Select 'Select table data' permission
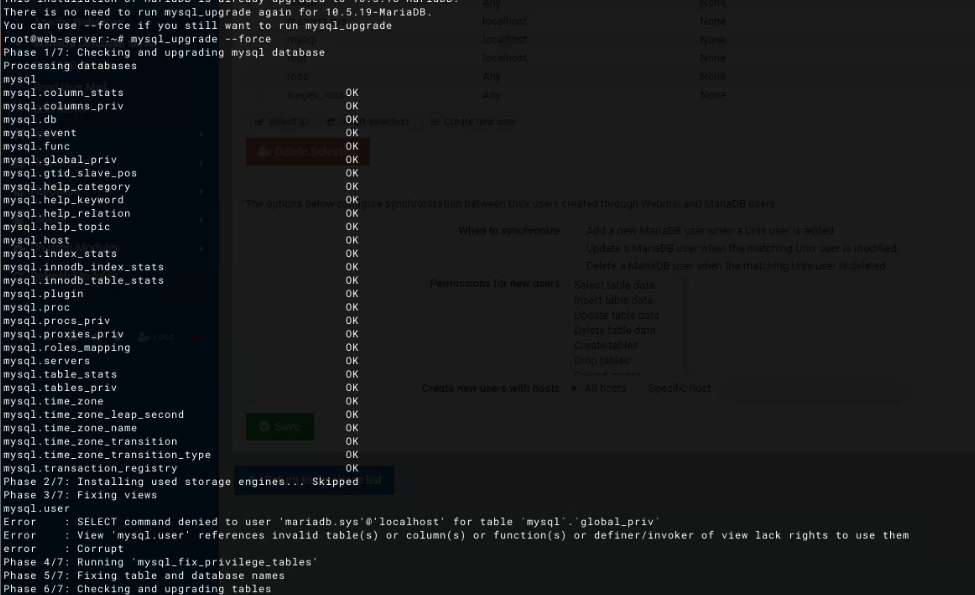 point(614,285)
